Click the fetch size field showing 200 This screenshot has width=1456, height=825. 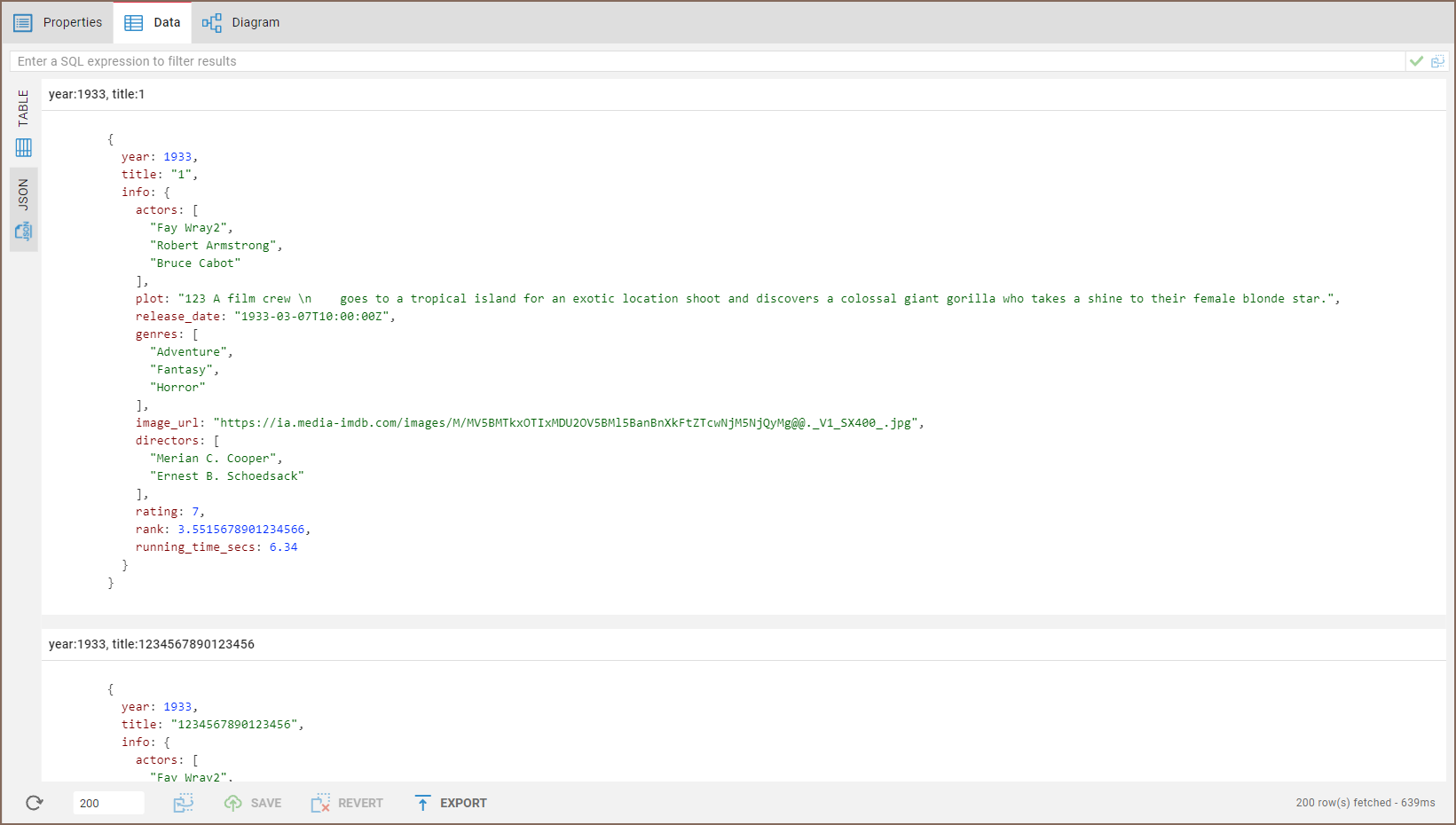coord(108,803)
